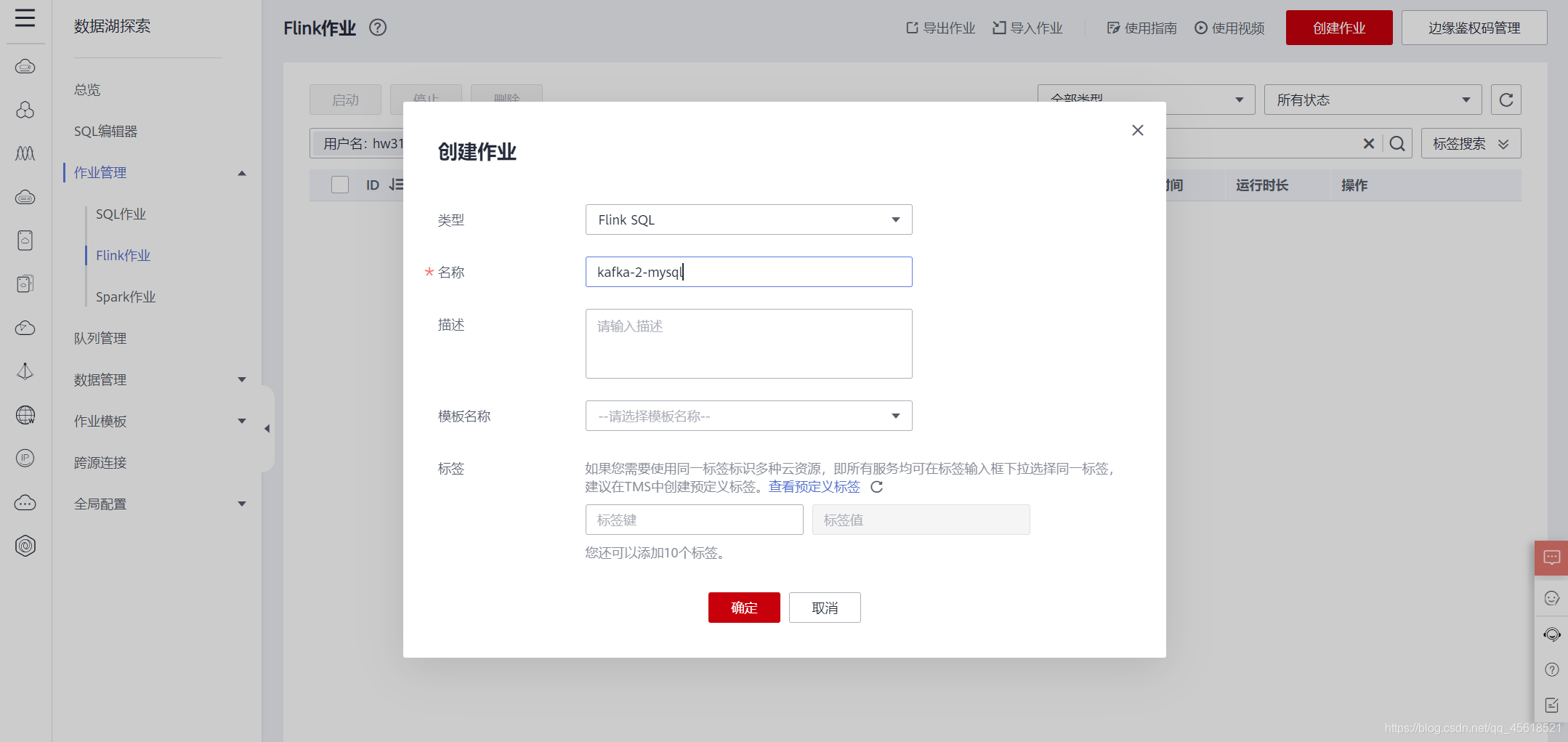Click the spiral icon in the rail
Screen dimensions: 1568x742
[x=25, y=546]
